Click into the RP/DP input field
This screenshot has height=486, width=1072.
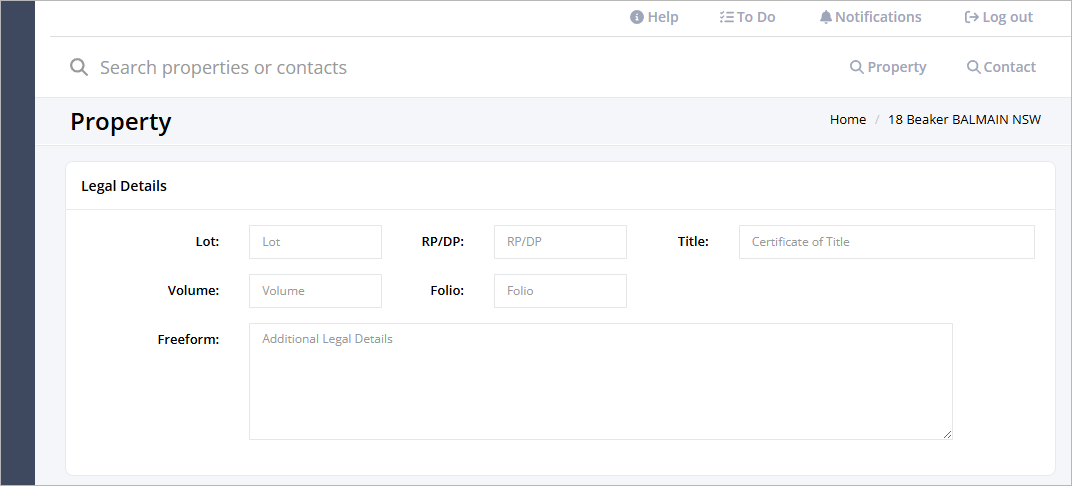coord(560,242)
